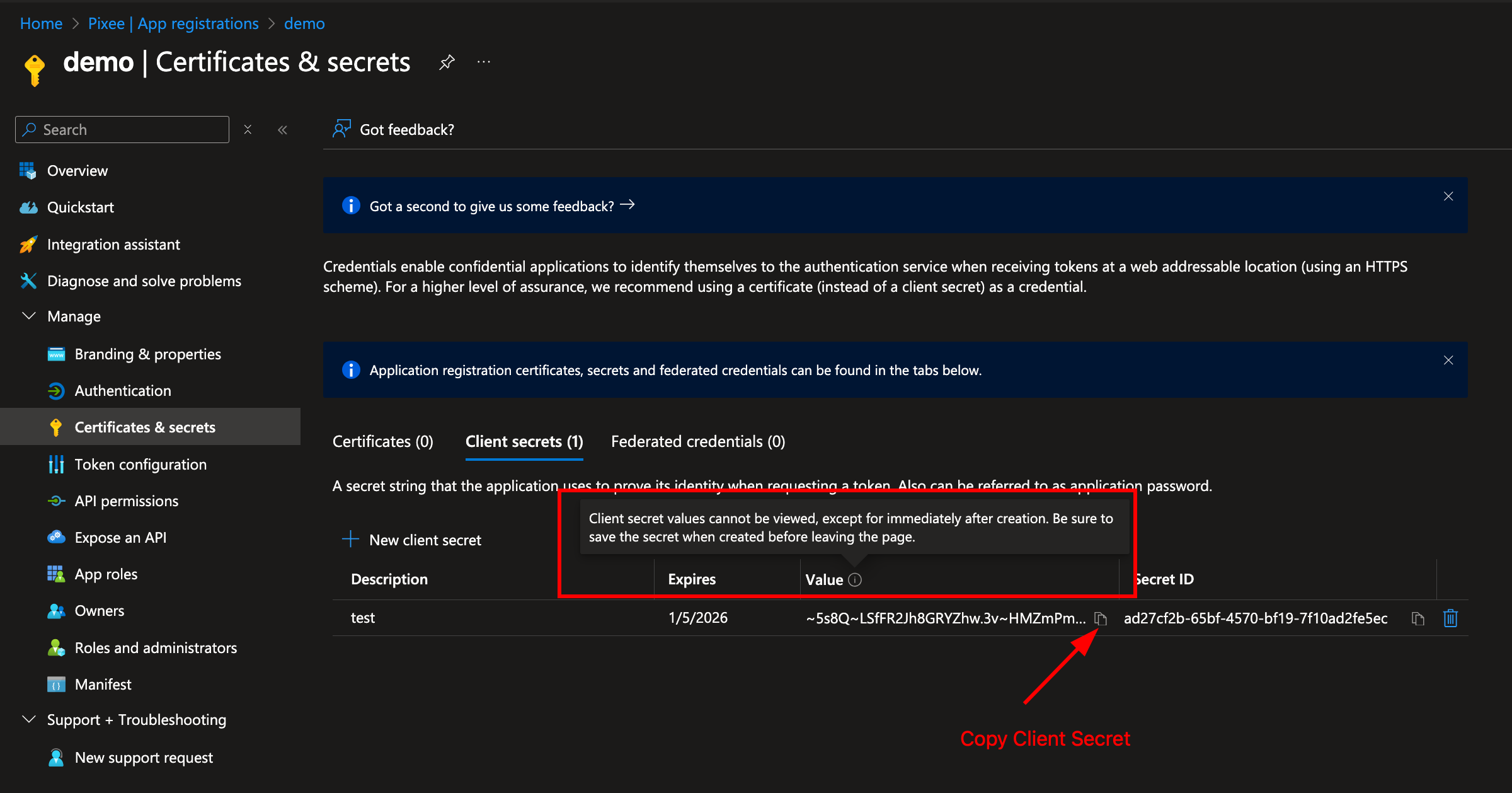This screenshot has height=793, width=1512.
Task: Dismiss the application registration info banner
Action: 1448,360
